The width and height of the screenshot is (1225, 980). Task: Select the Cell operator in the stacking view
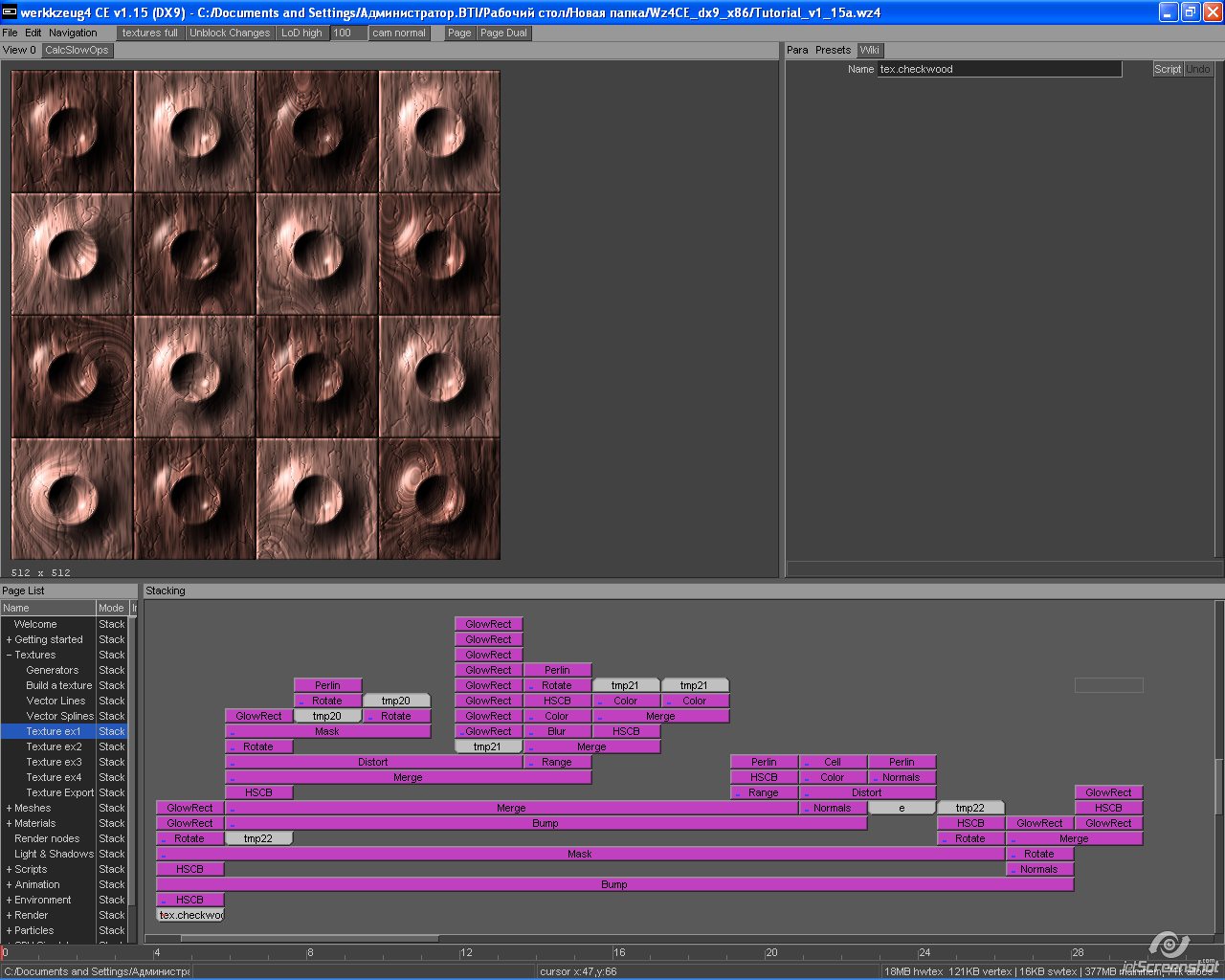click(833, 762)
